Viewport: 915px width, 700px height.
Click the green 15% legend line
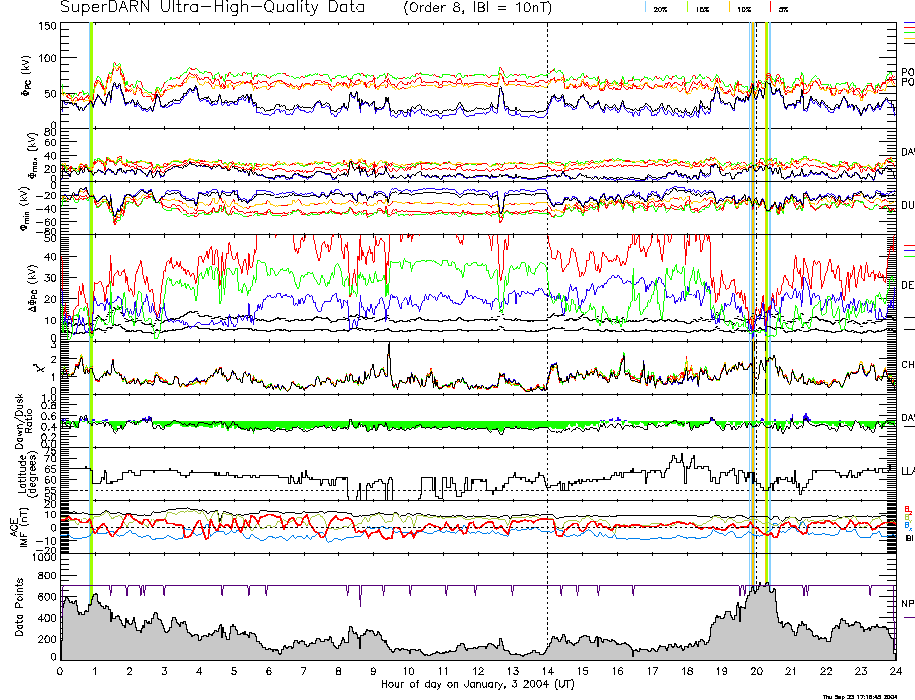(x=687, y=7)
